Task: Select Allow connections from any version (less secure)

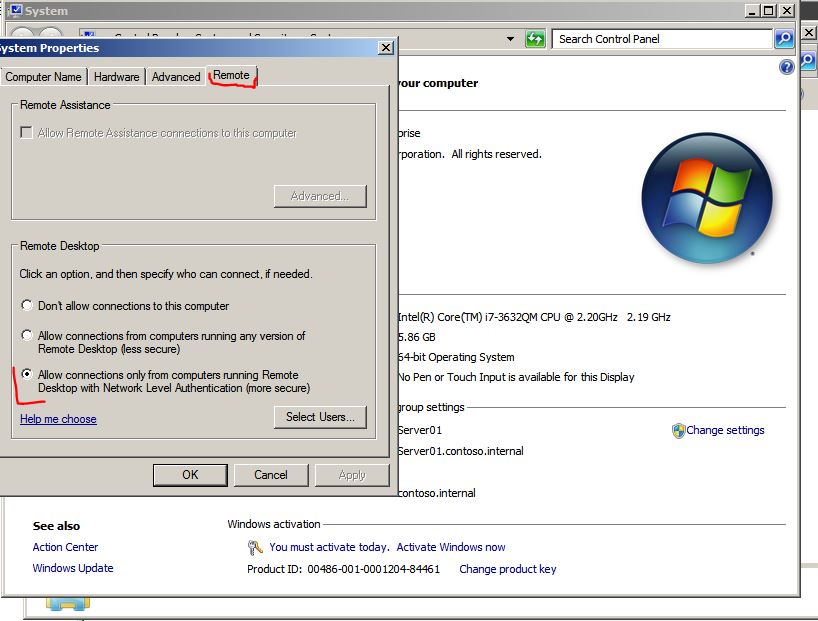Action: [x=27, y=335]
